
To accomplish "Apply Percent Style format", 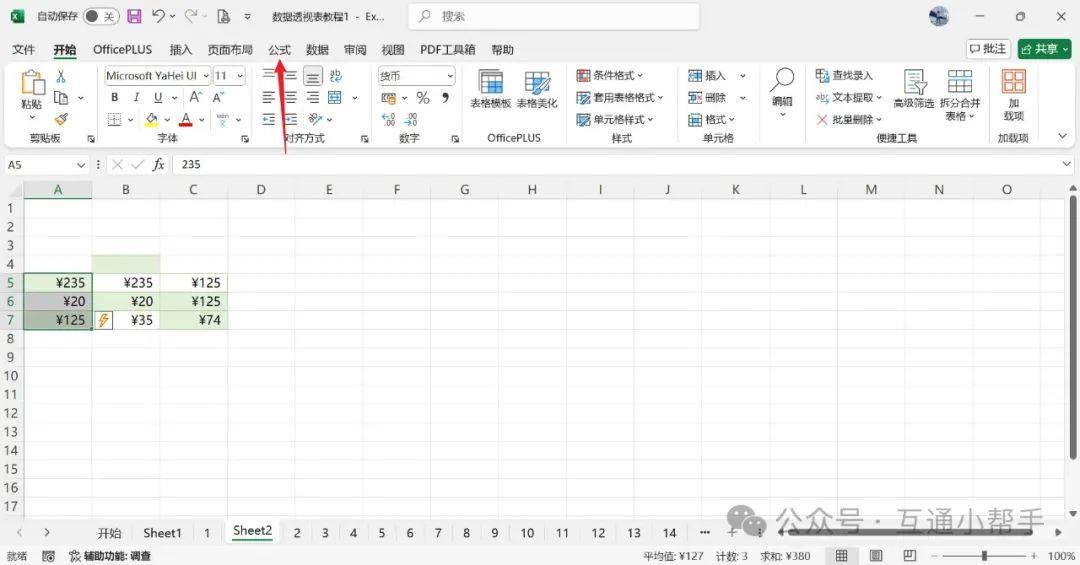I will [x=423, y=98].
